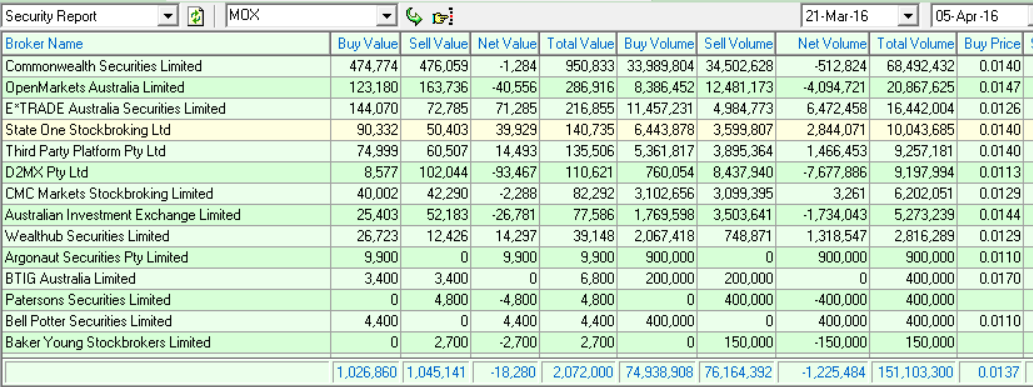
Task: Sort by Total Value column header
Action: point(578,44)
